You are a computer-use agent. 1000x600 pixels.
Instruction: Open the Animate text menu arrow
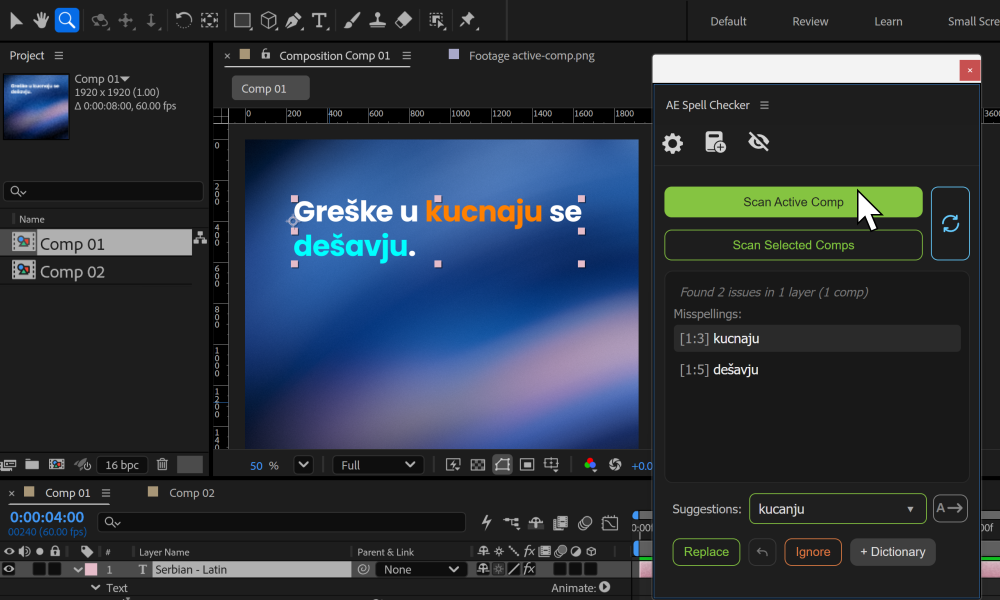pyautogui.click(x=605, y=587)
